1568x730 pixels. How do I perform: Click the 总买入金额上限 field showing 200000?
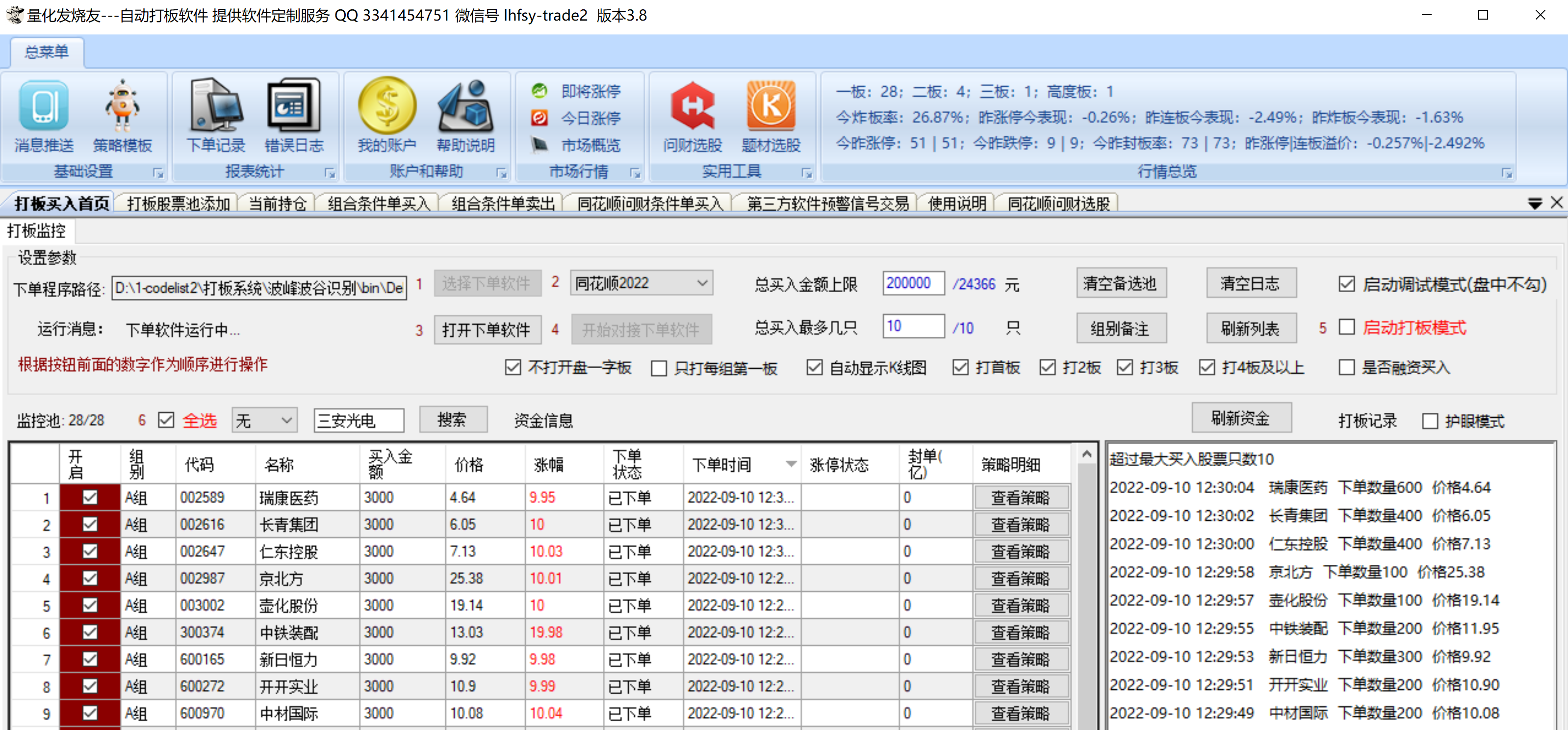tap(913, 283)
